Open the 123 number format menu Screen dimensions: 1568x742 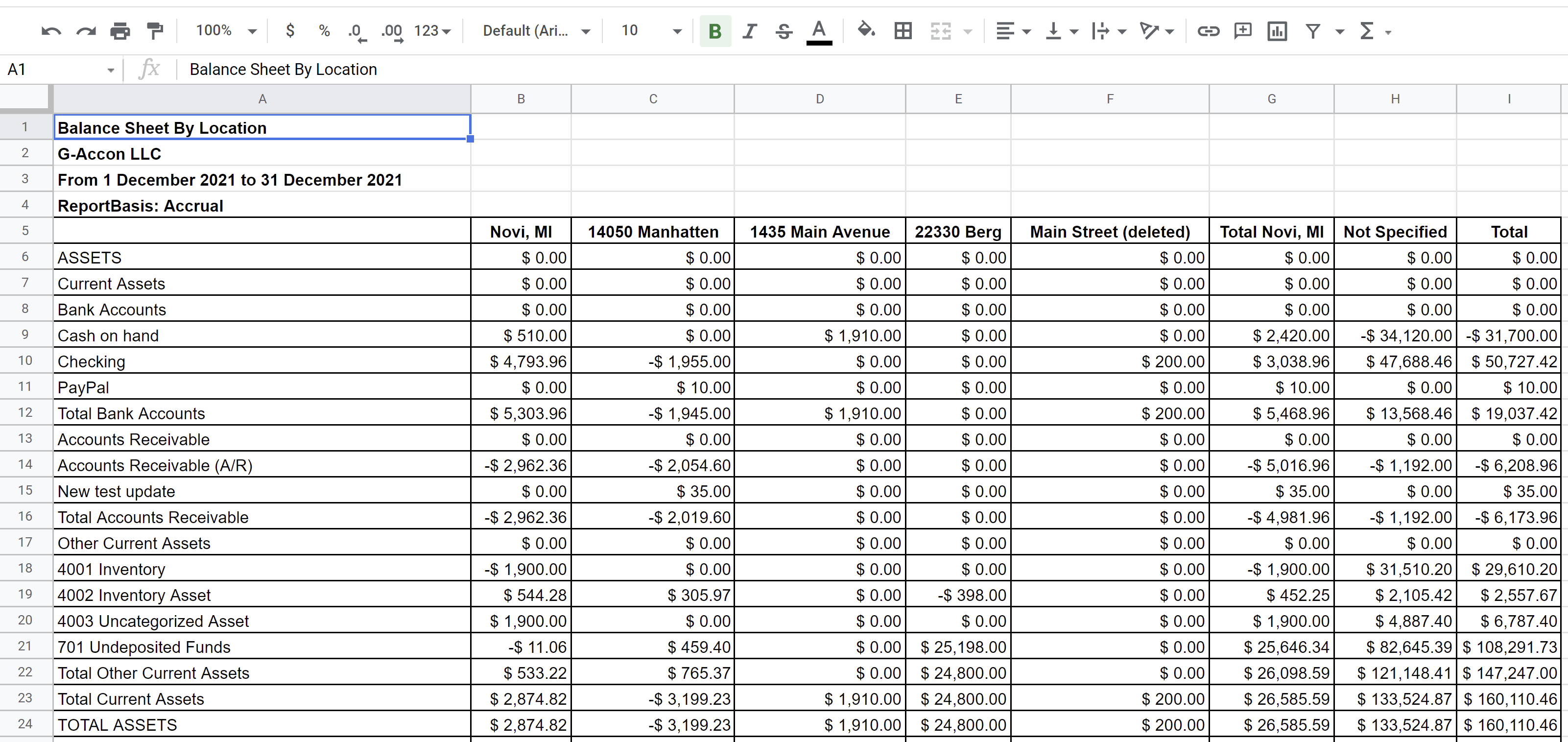click(432, 31)
